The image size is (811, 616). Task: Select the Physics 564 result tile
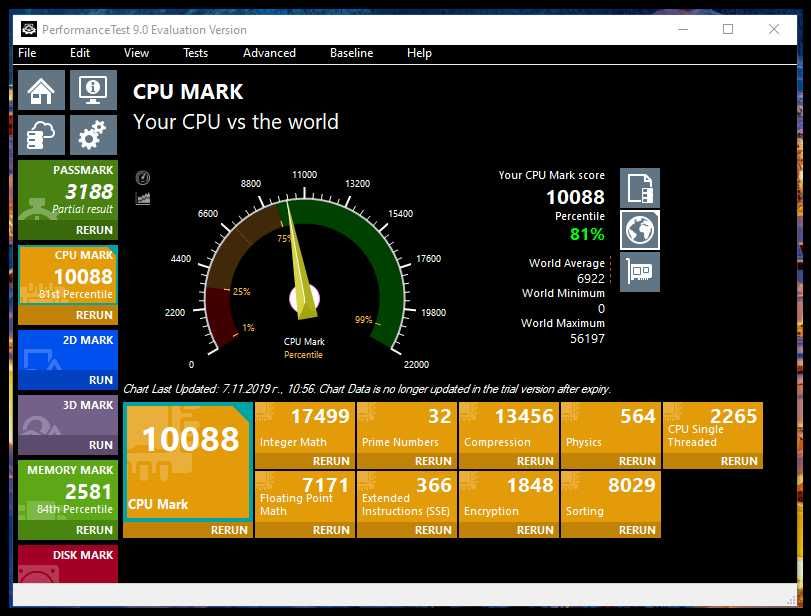tap(610, 428)
